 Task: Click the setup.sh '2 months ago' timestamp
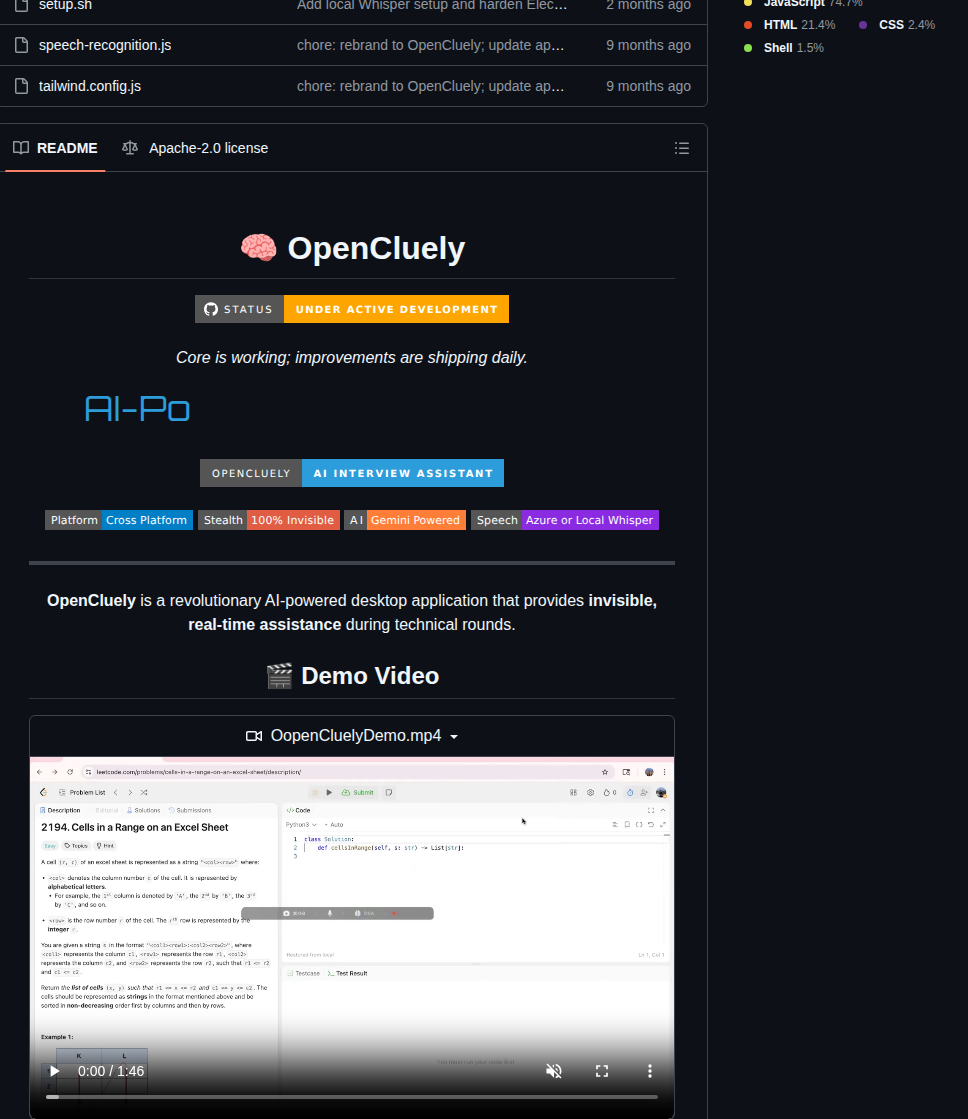pos(648,5)
